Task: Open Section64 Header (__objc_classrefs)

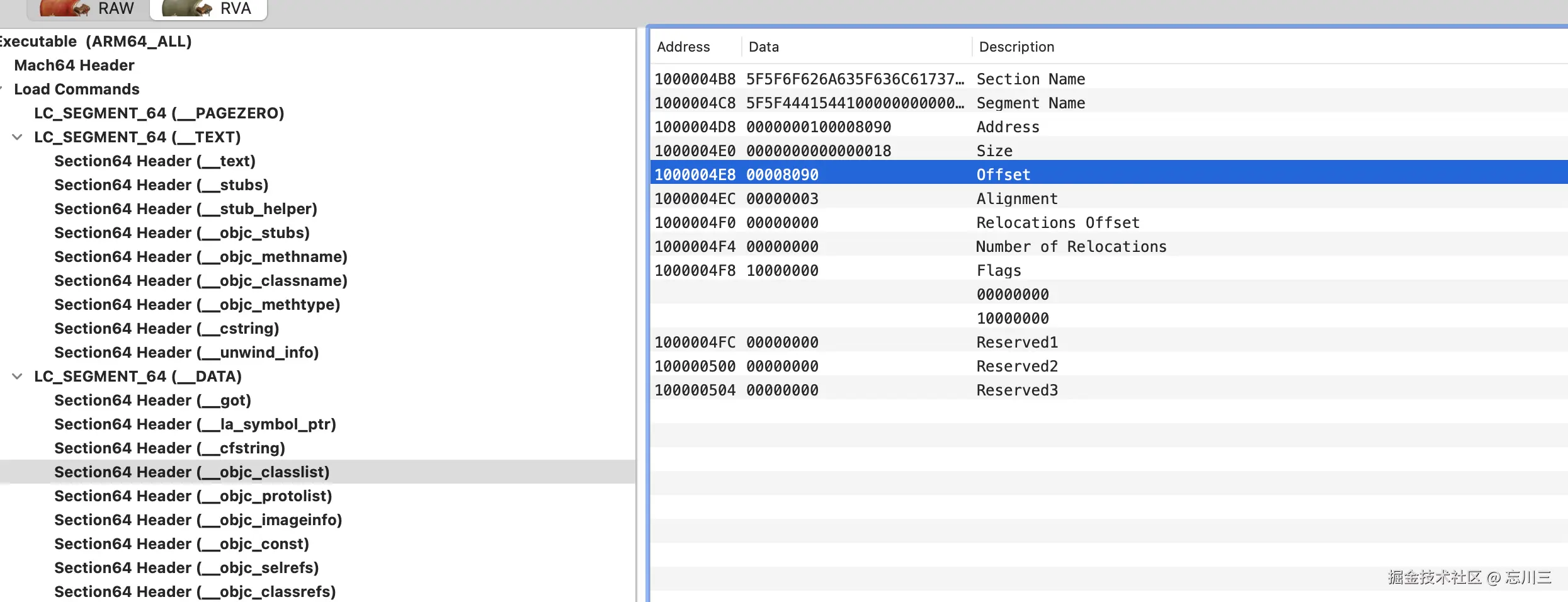Action: tap(195, 591)
